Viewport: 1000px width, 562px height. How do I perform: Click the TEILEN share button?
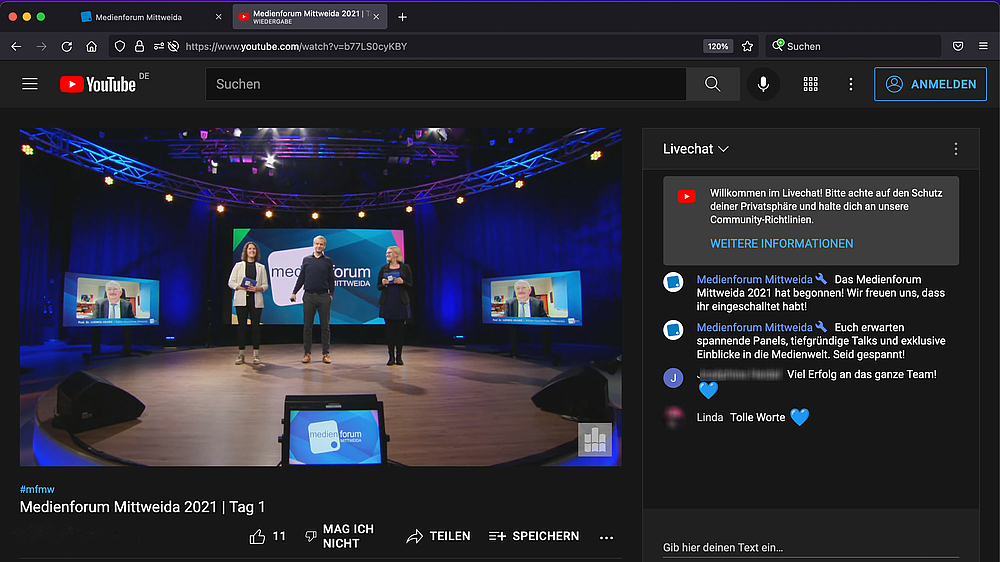click(x=439, y=536)
